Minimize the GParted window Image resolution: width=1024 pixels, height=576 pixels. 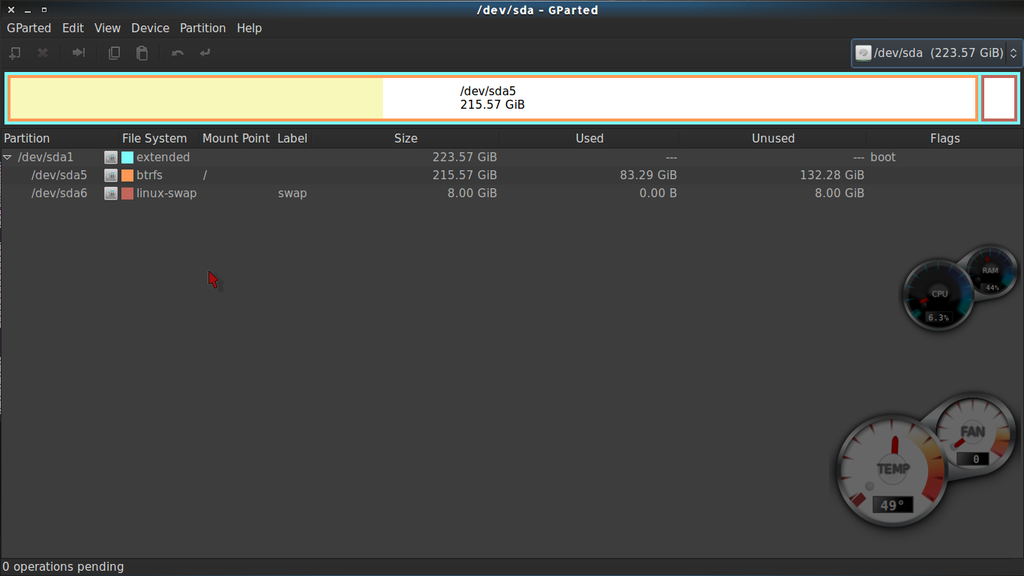[27, 10]
